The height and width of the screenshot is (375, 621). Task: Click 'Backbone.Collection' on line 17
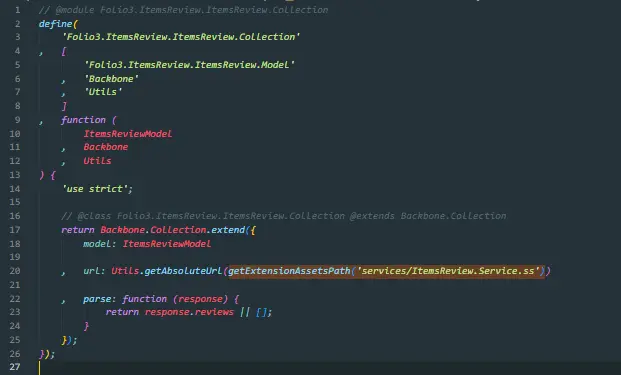click(153, 230)
